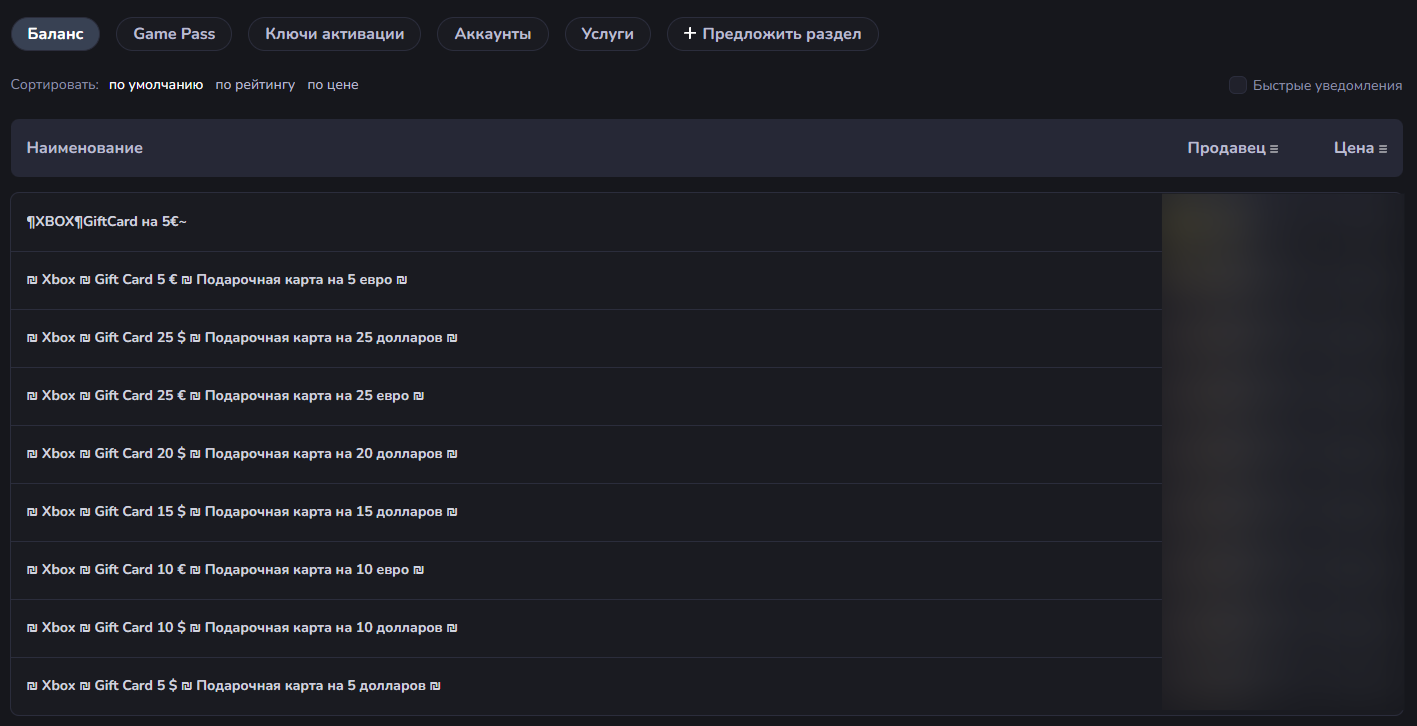Screen dimensions: 1417x726
Task: Open Xbox Gift Card 25 $ listing
Action: click(707, 338)
